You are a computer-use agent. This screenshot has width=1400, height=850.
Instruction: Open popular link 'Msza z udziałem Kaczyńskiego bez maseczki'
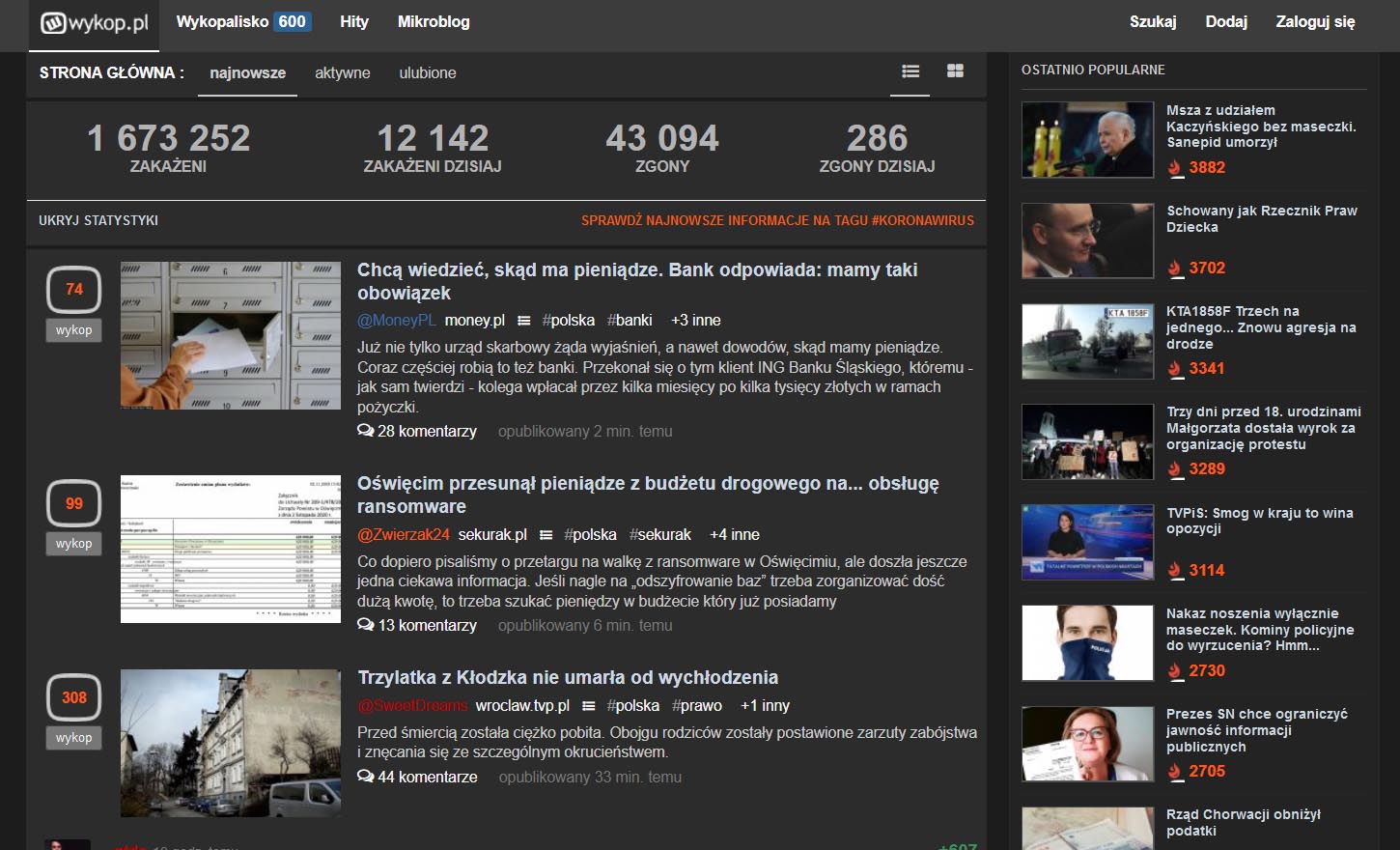[x=1261, y=127]
